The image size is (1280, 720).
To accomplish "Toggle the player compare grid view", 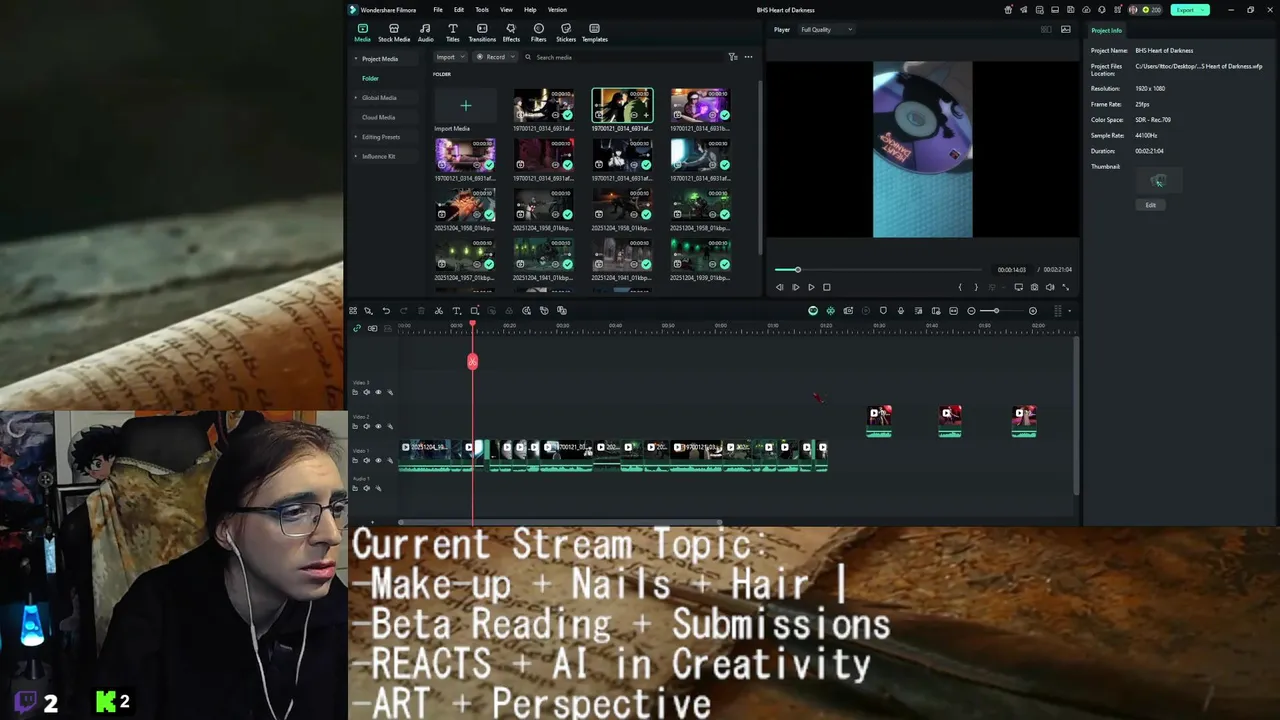I will pyautogui.click(x=1046, y=30).
